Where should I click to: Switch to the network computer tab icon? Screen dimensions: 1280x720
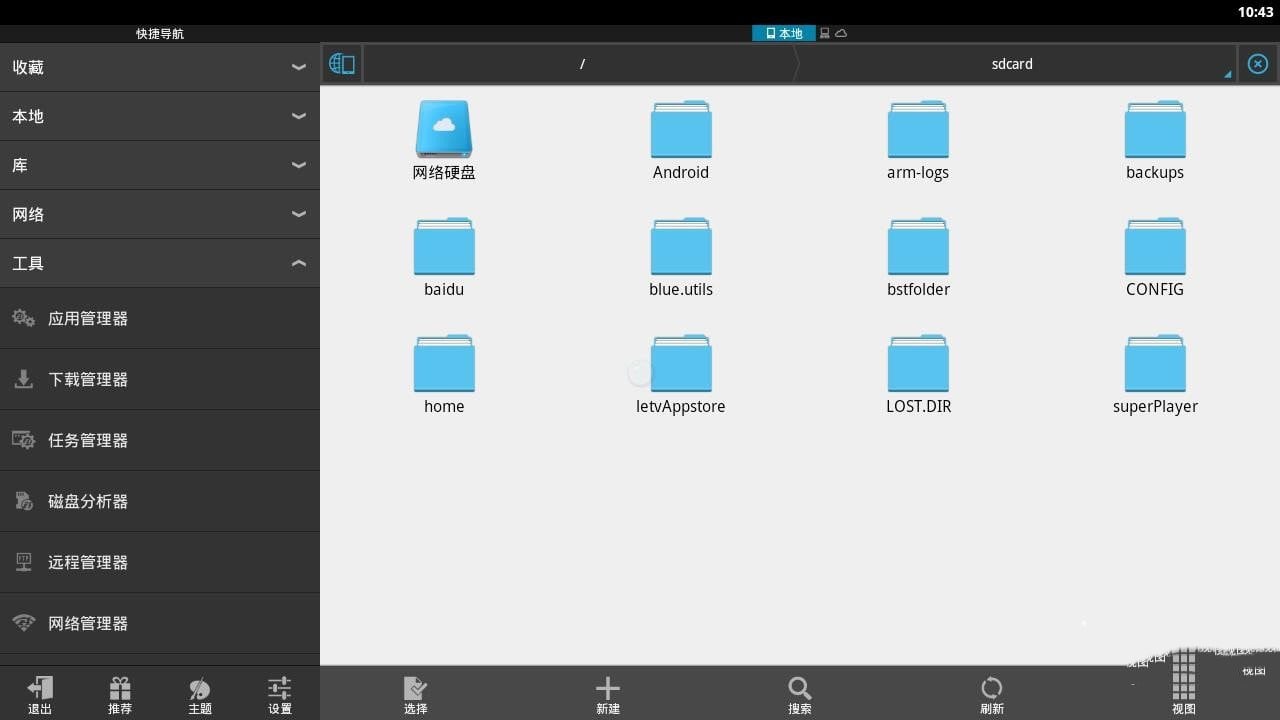tap(825, 33)
